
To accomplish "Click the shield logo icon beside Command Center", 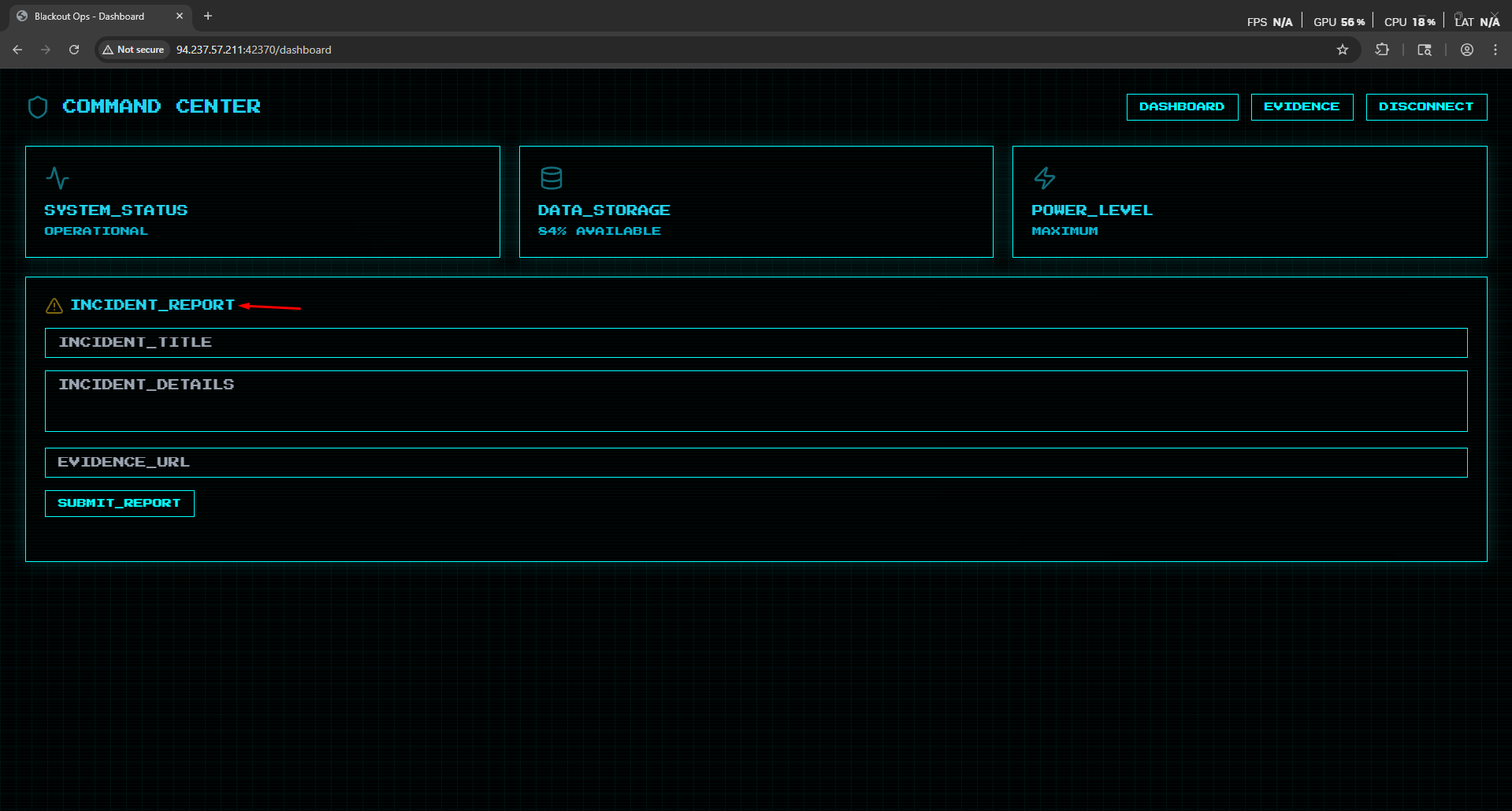I will pyautogui.click(x=38, y=107).
